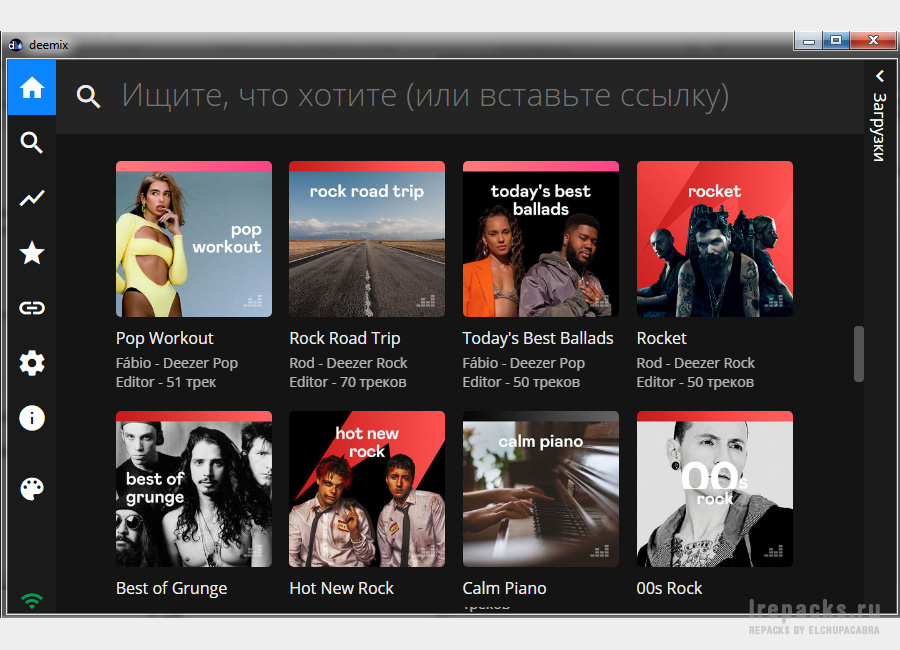Open the Rock Road Trip cover image
This screenshot has width=900, height=650.
(367, 239)
